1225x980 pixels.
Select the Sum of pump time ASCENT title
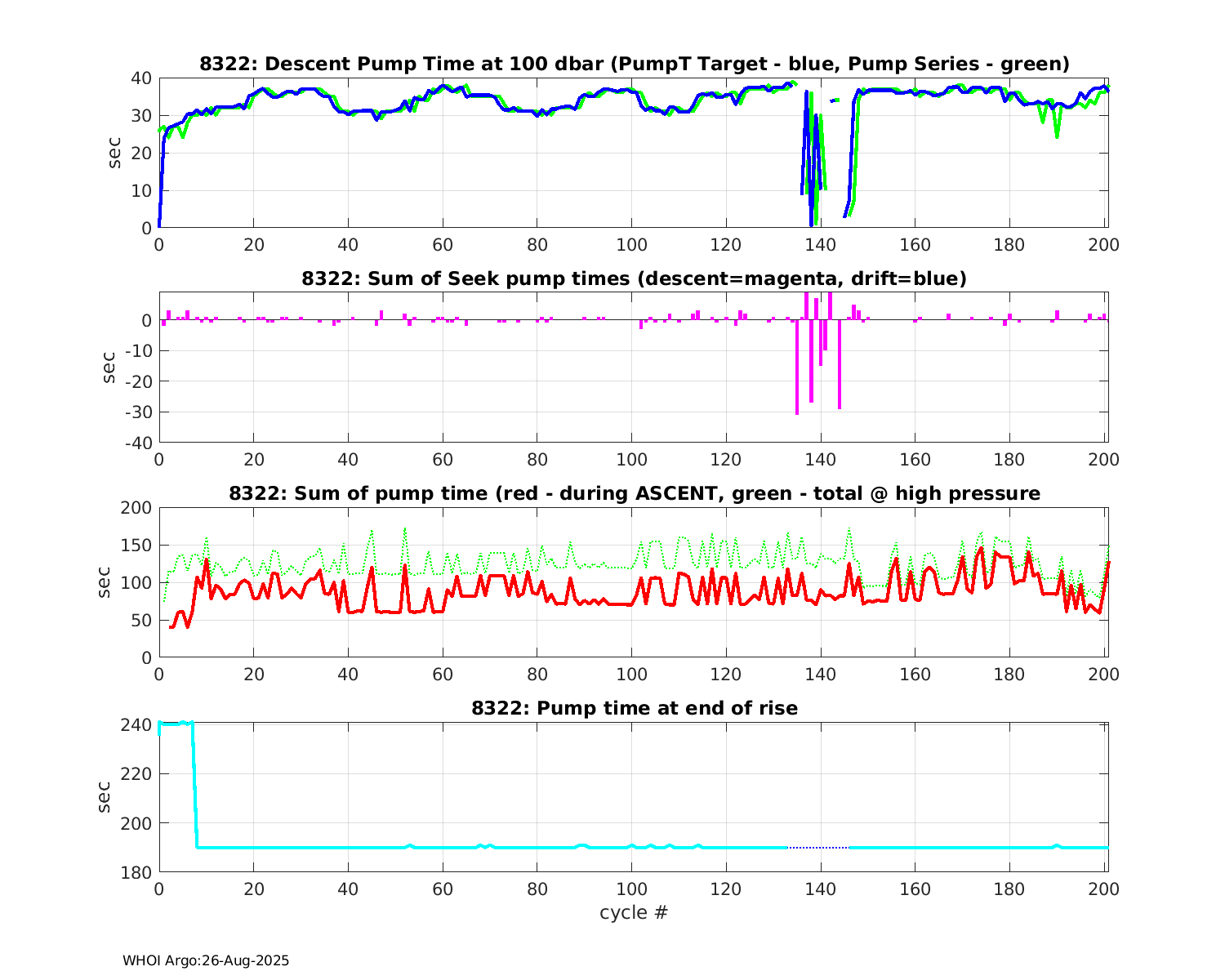click(x=634, y=493)
